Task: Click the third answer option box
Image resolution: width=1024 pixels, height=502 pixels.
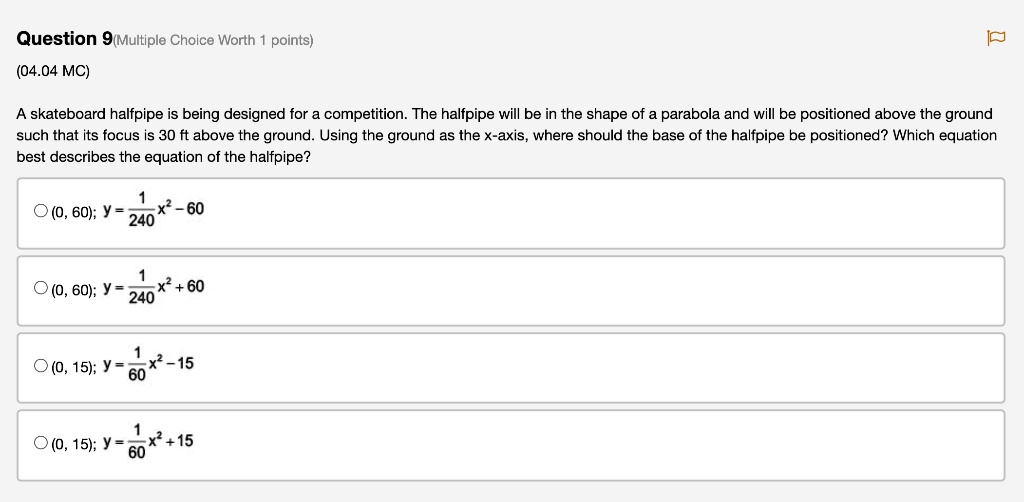Action: 511,368
